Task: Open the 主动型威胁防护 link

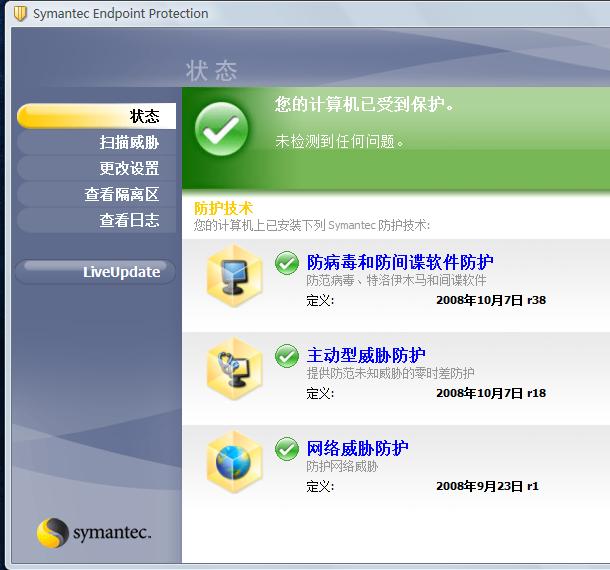Action: [366, 355]
